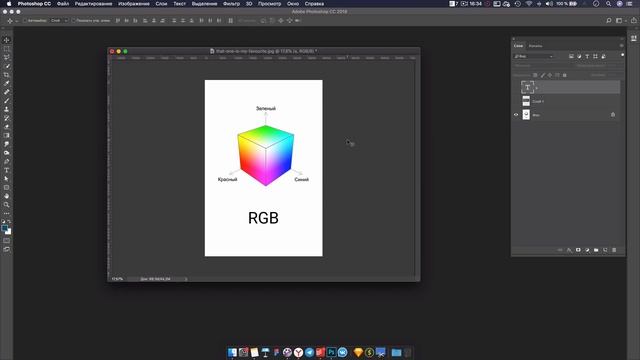
Task: Select the Brush tool
Action: (x=7, y=100)
